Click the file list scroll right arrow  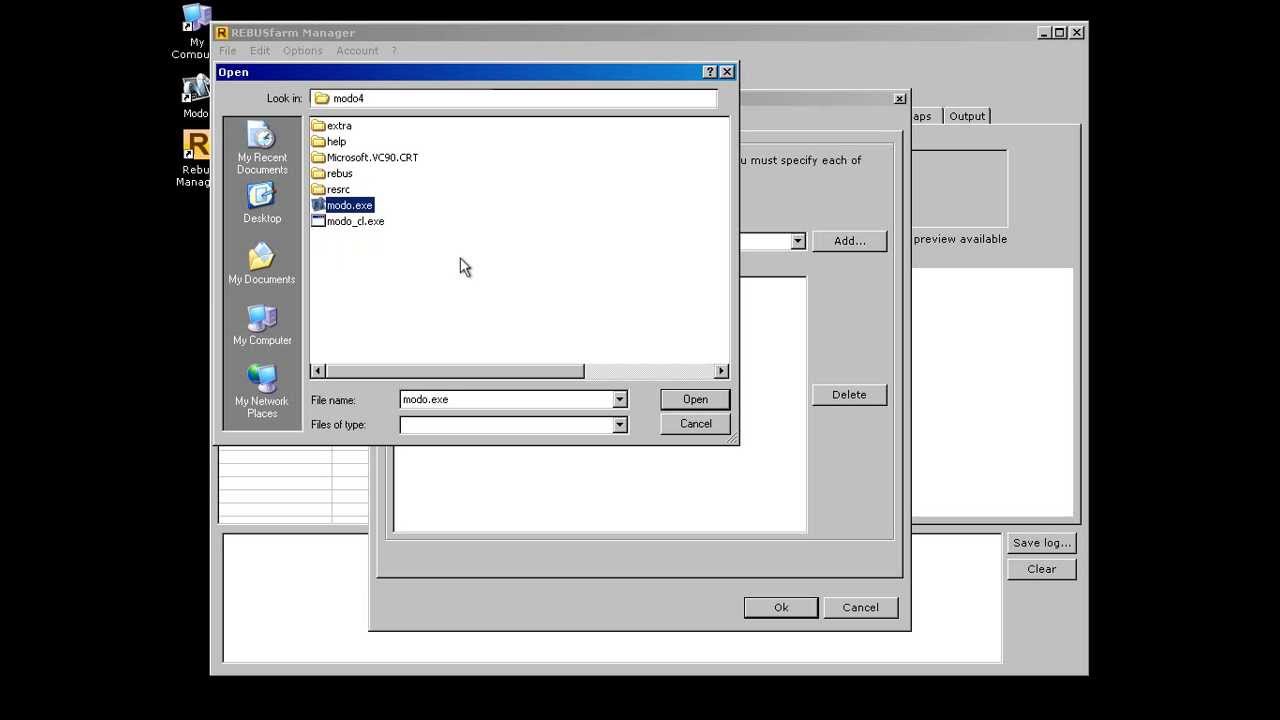click(721, 371)
